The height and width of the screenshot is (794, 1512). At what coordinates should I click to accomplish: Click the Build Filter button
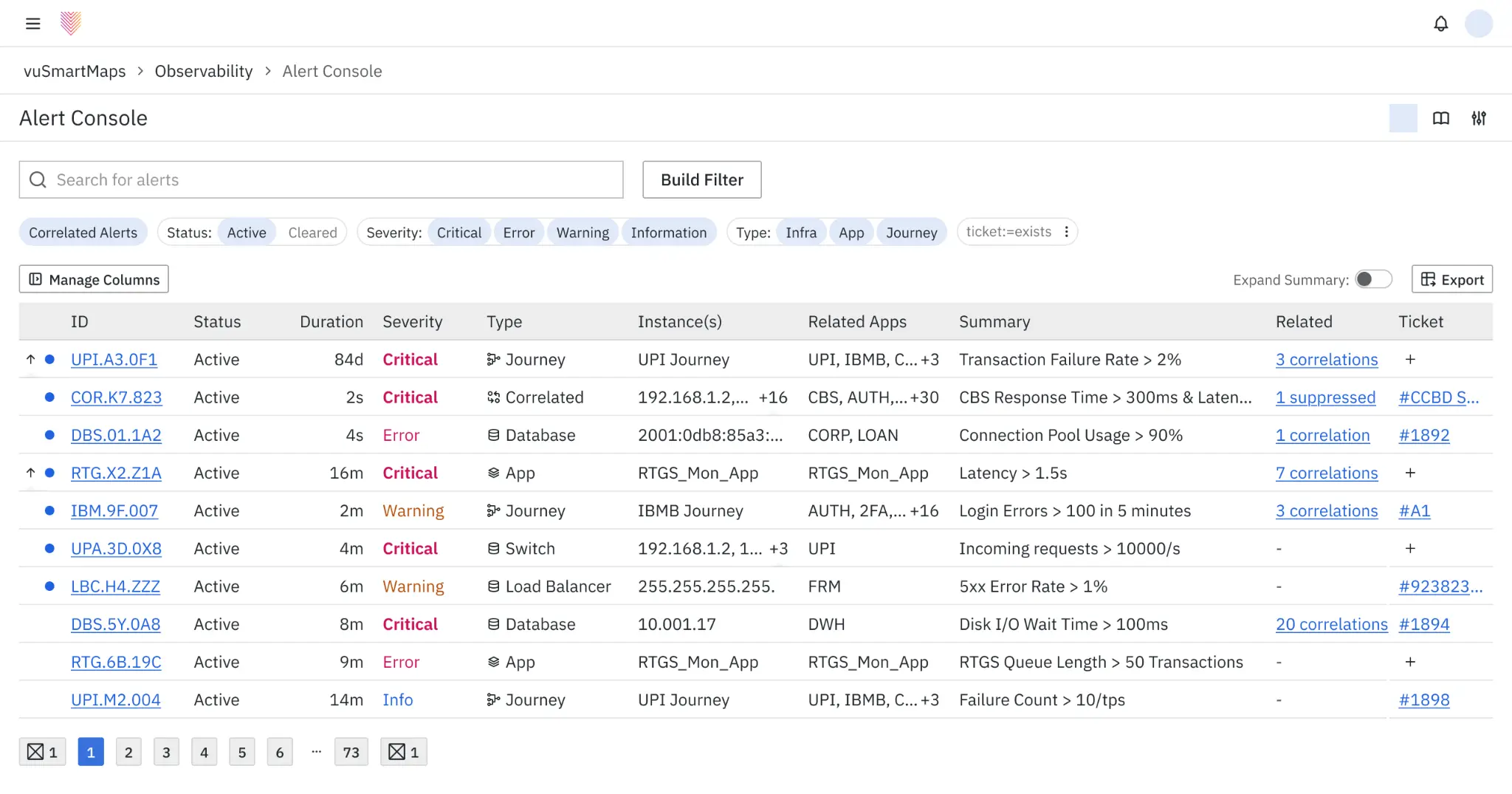[x=701, y=179]
